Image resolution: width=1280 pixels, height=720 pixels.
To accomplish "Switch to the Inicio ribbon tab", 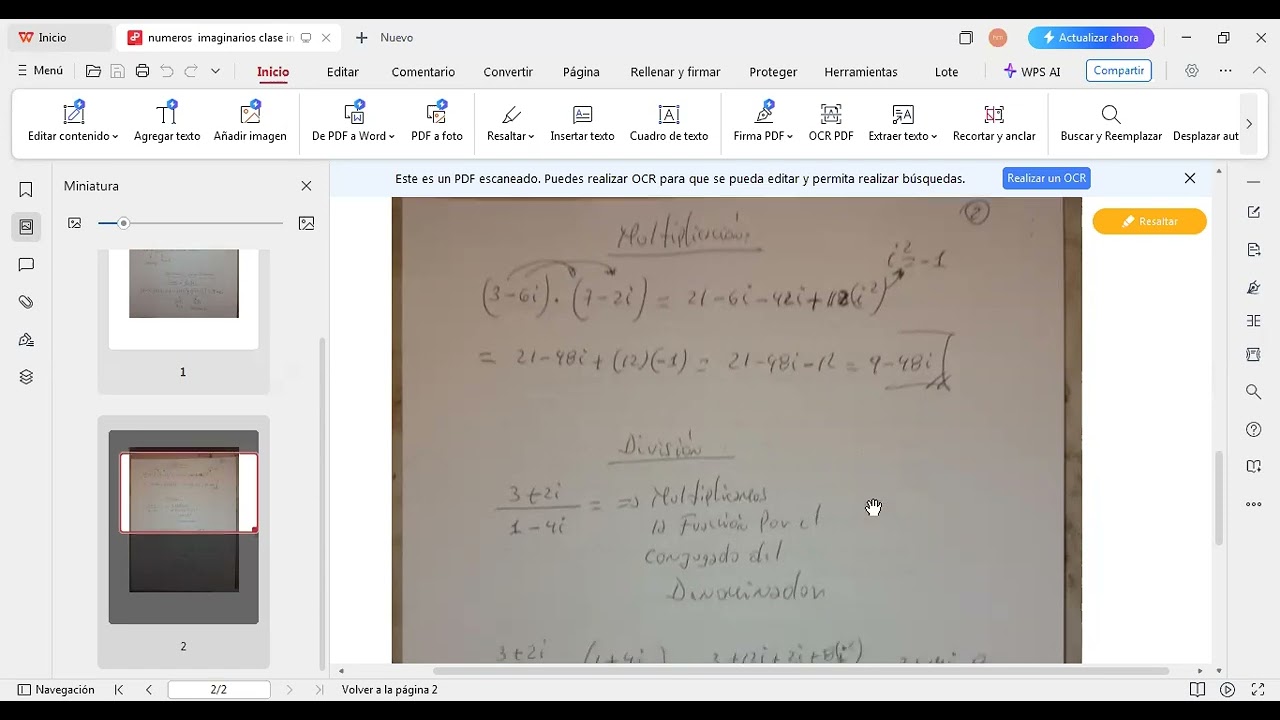I will pos(273,72).
